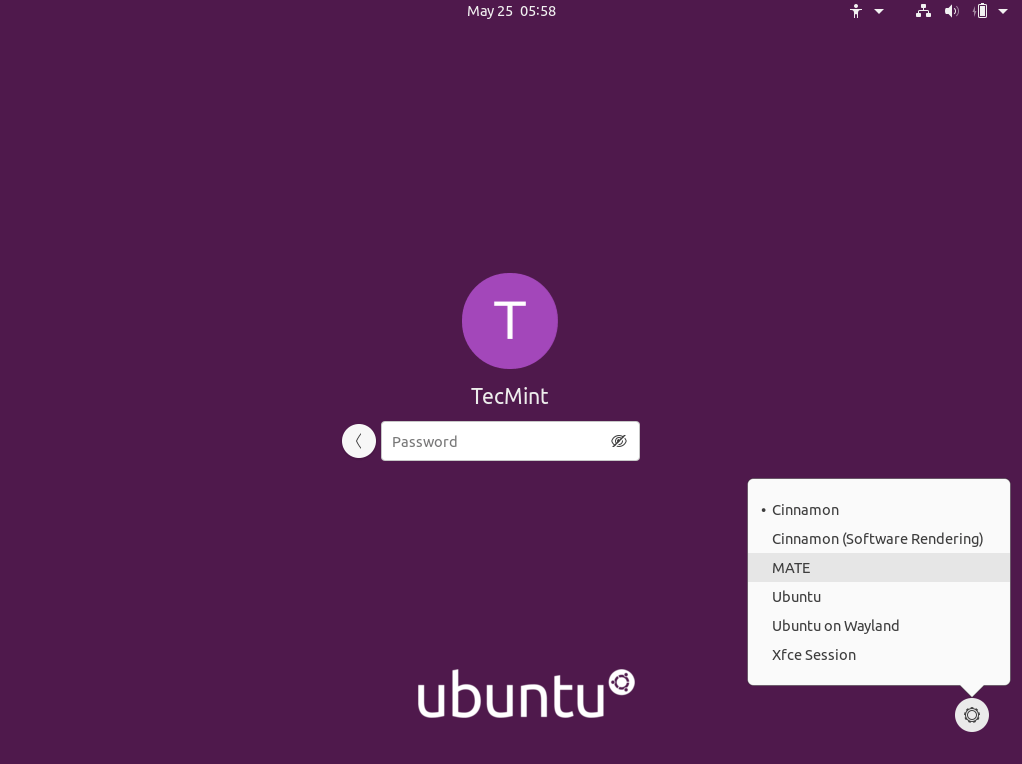
Task: Select Ubuntu on Wayland session
Action: pyautogui.click(x=879, y=626)
